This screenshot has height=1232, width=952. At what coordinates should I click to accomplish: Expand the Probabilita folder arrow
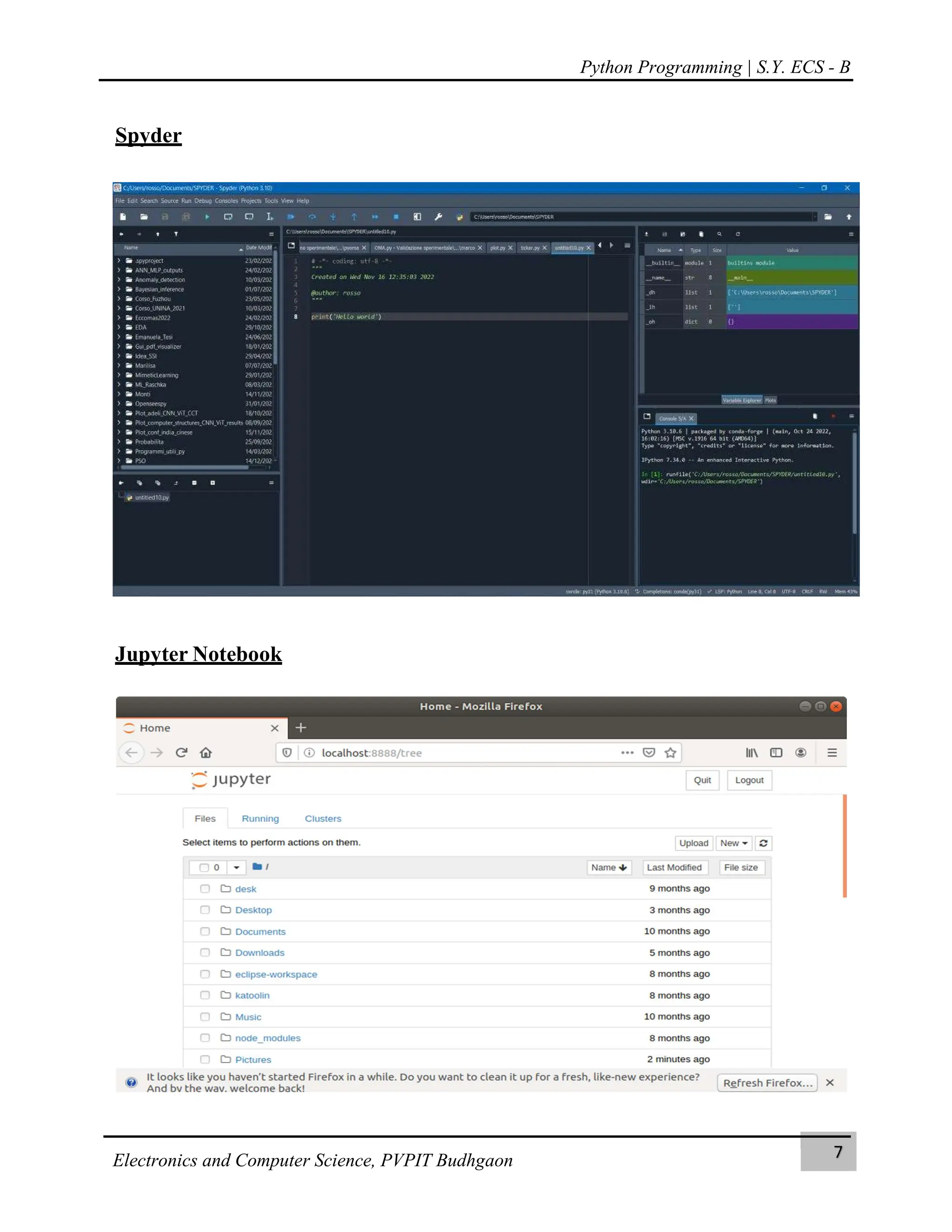click(x=119, y=442)
